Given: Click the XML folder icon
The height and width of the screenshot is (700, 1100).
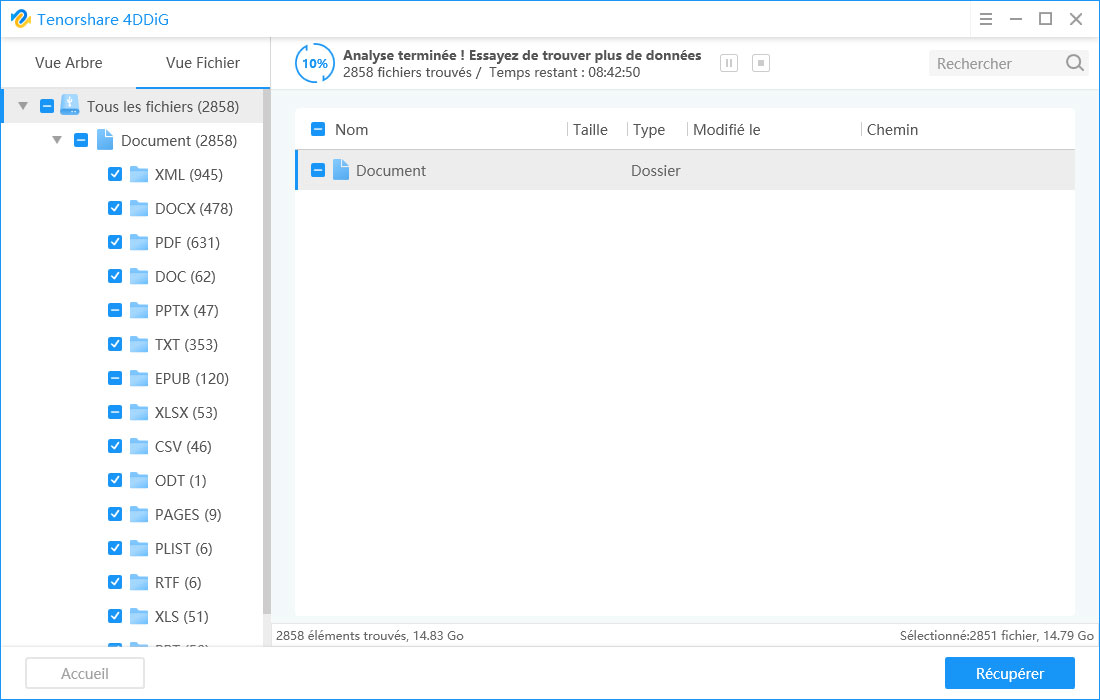Looking at the screenshot, I should (x=139, y=174).
